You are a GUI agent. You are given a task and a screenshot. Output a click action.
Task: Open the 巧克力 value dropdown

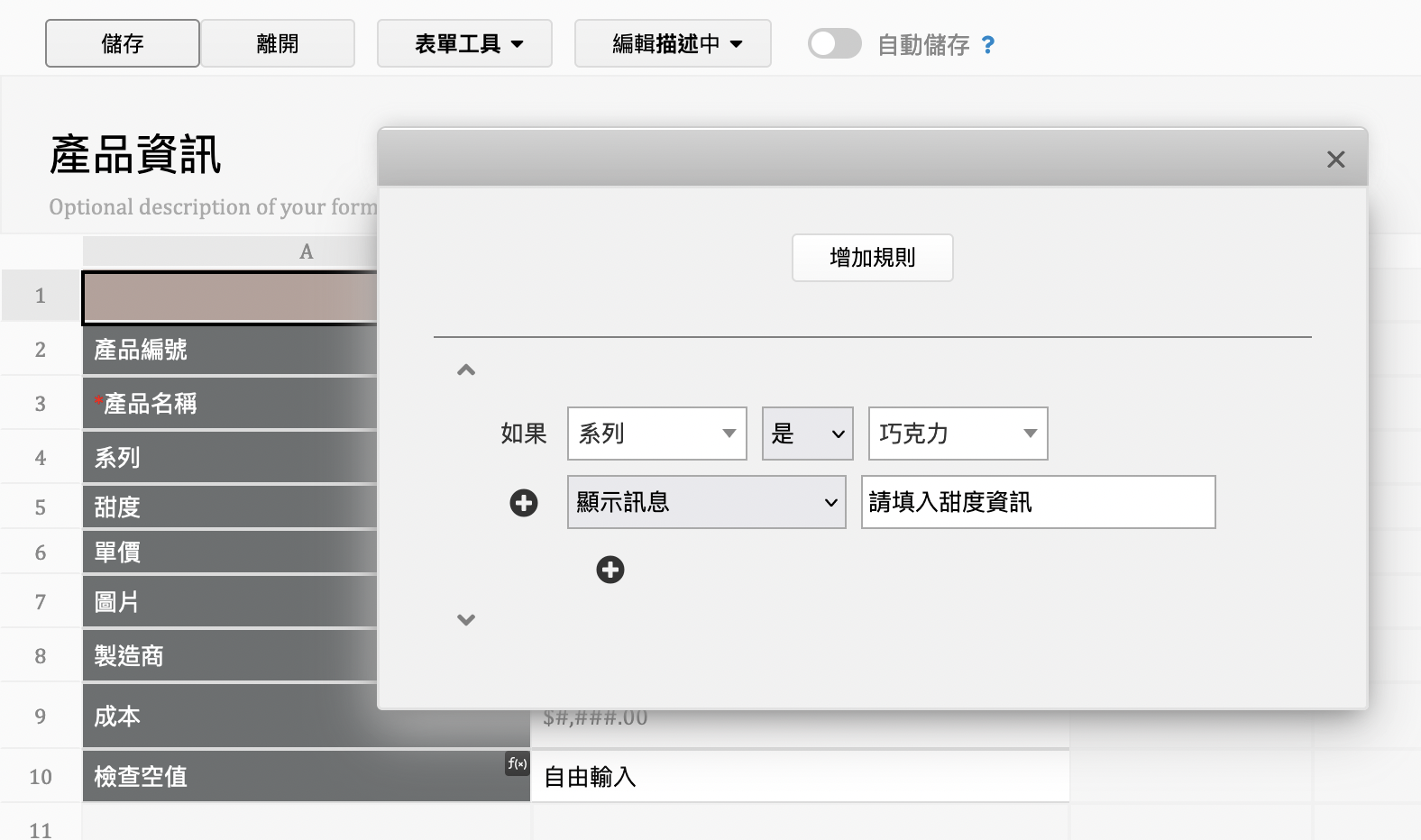coord(958,434)
